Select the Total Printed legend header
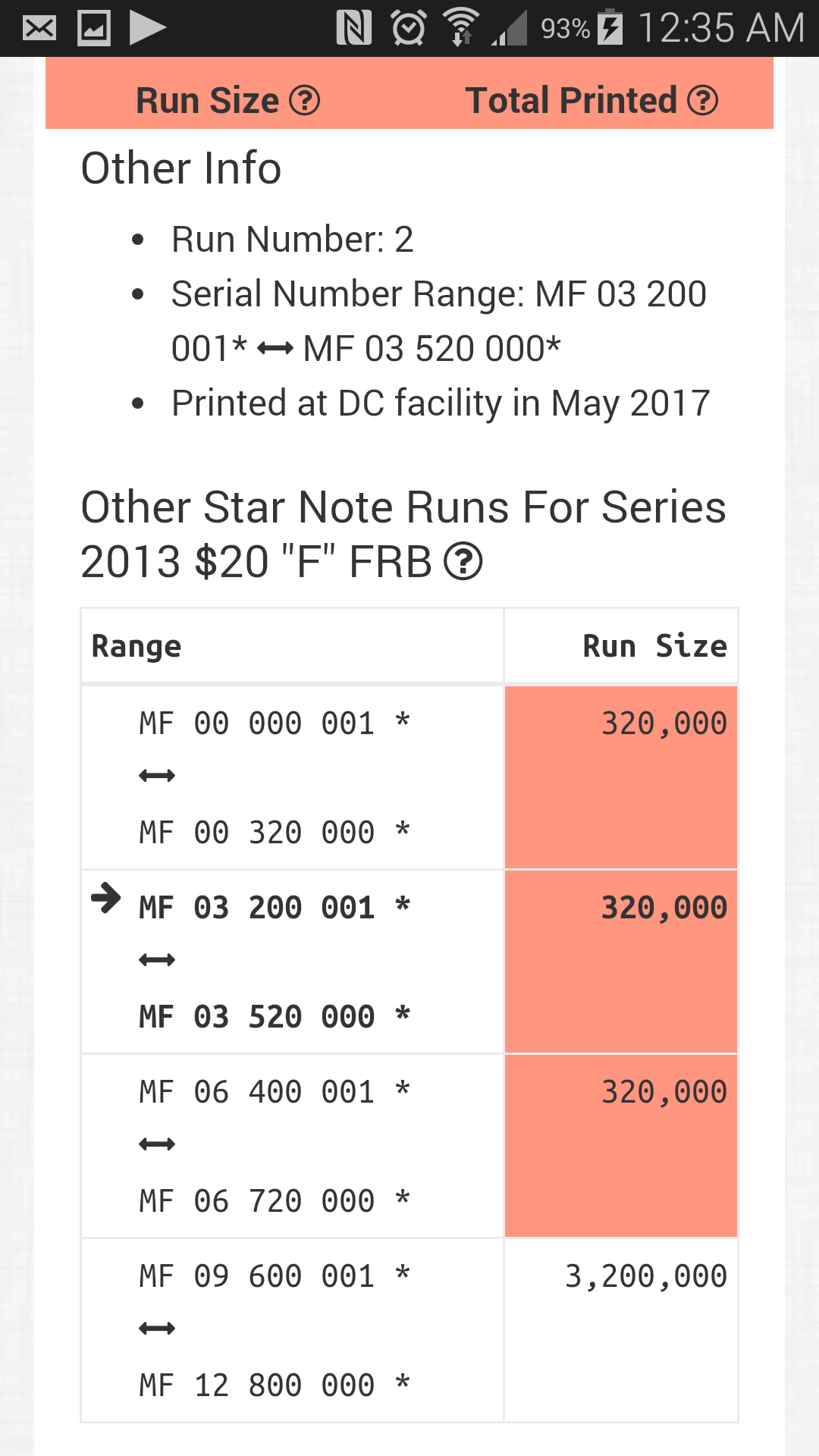This screenshot has height=1456, width=819. 570,100
